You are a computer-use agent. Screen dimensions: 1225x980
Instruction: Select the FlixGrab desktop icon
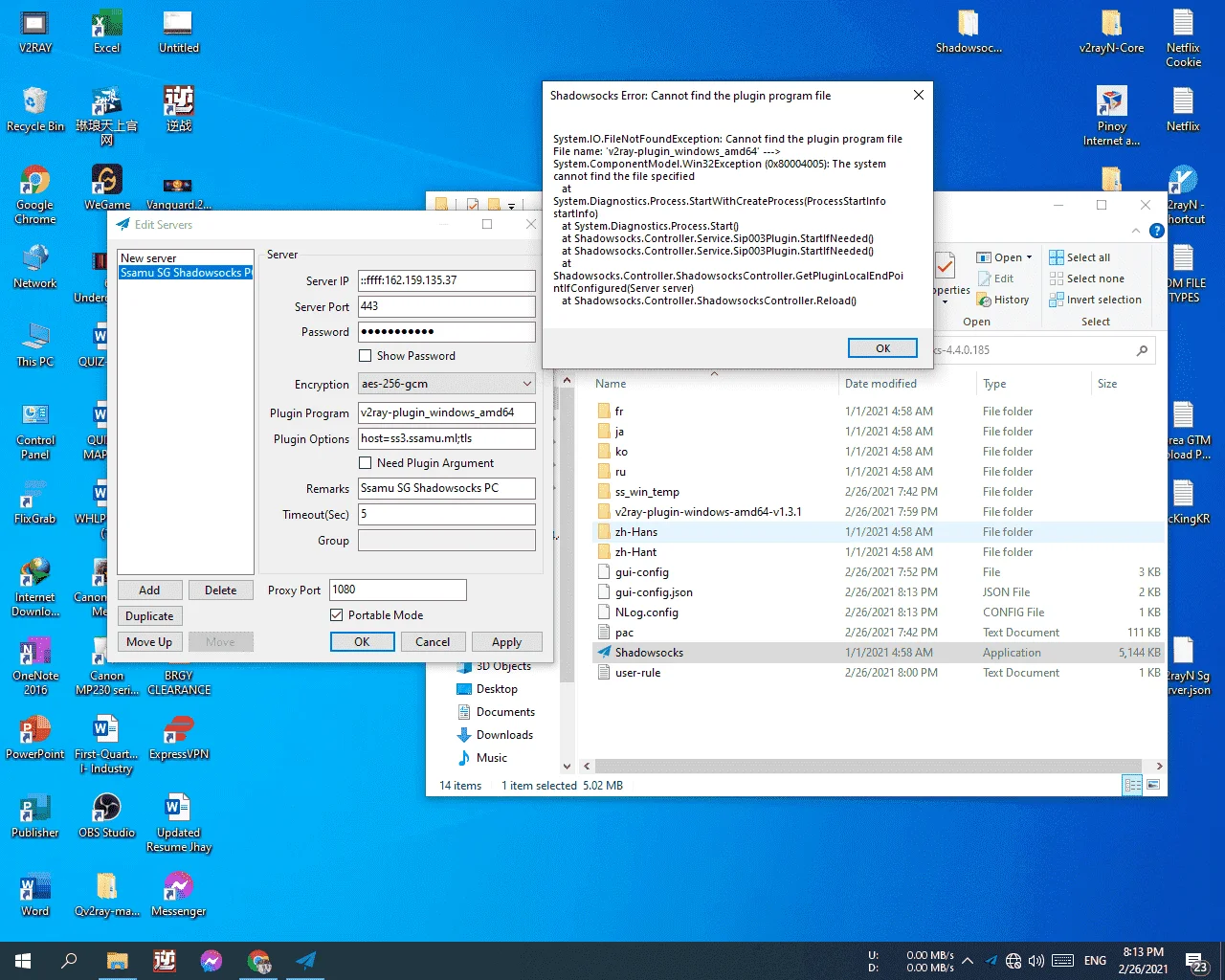[35, 501]
